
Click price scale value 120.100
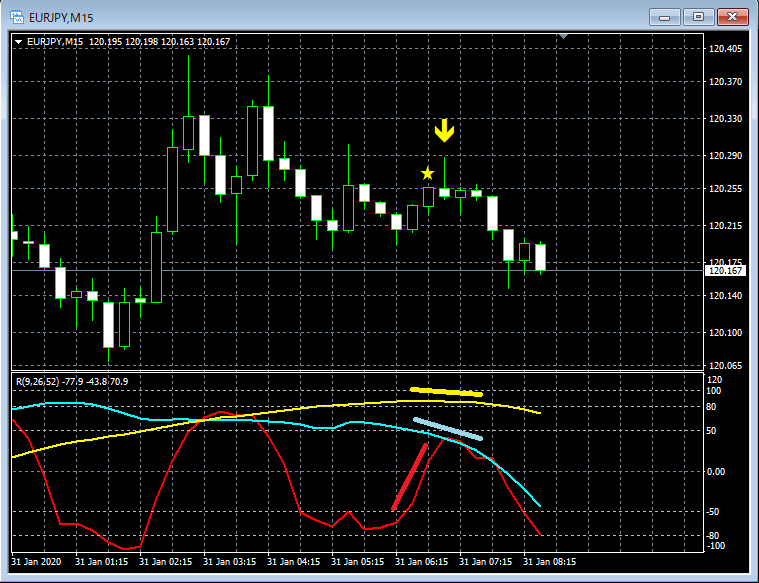(x=725, y=333)
